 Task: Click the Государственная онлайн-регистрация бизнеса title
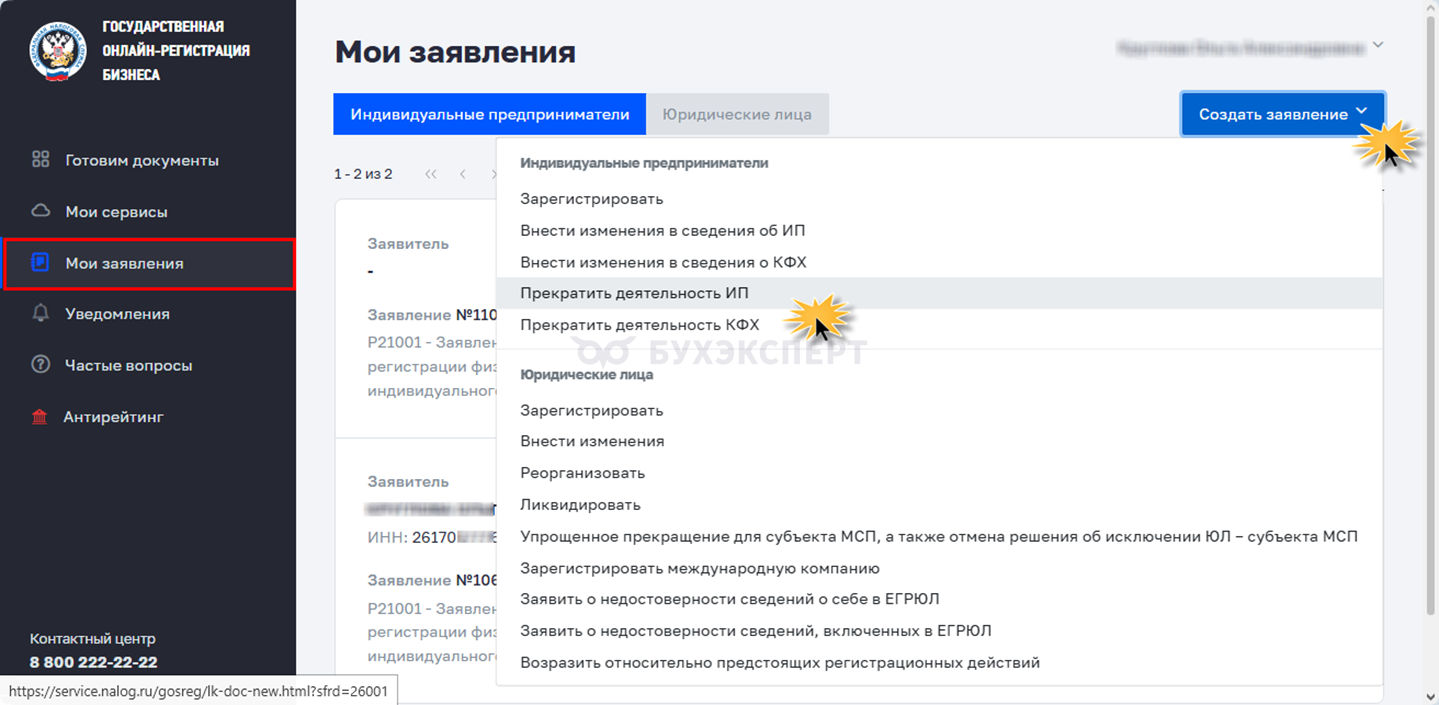coord(176,51)
